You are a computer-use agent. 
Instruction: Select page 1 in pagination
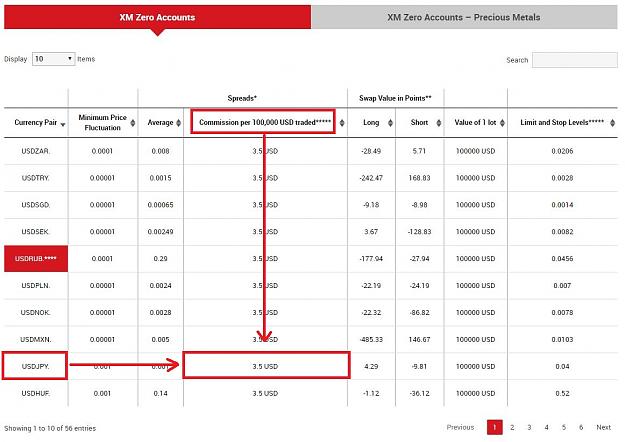point(495,427)
